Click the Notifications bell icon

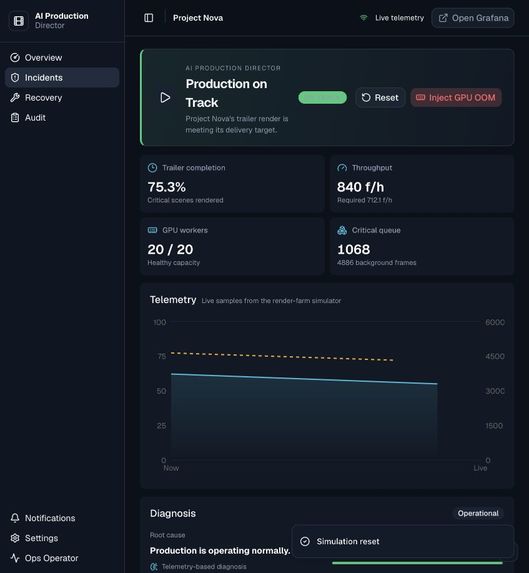[15, 518]
